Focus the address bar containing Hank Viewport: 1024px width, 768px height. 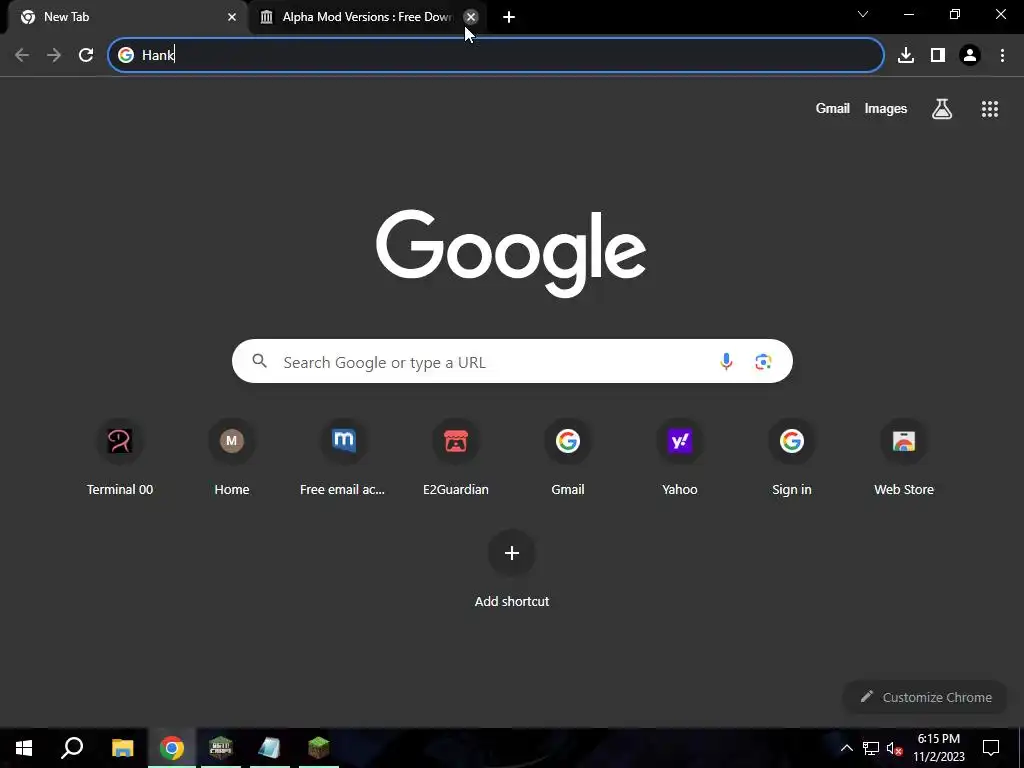496,55
